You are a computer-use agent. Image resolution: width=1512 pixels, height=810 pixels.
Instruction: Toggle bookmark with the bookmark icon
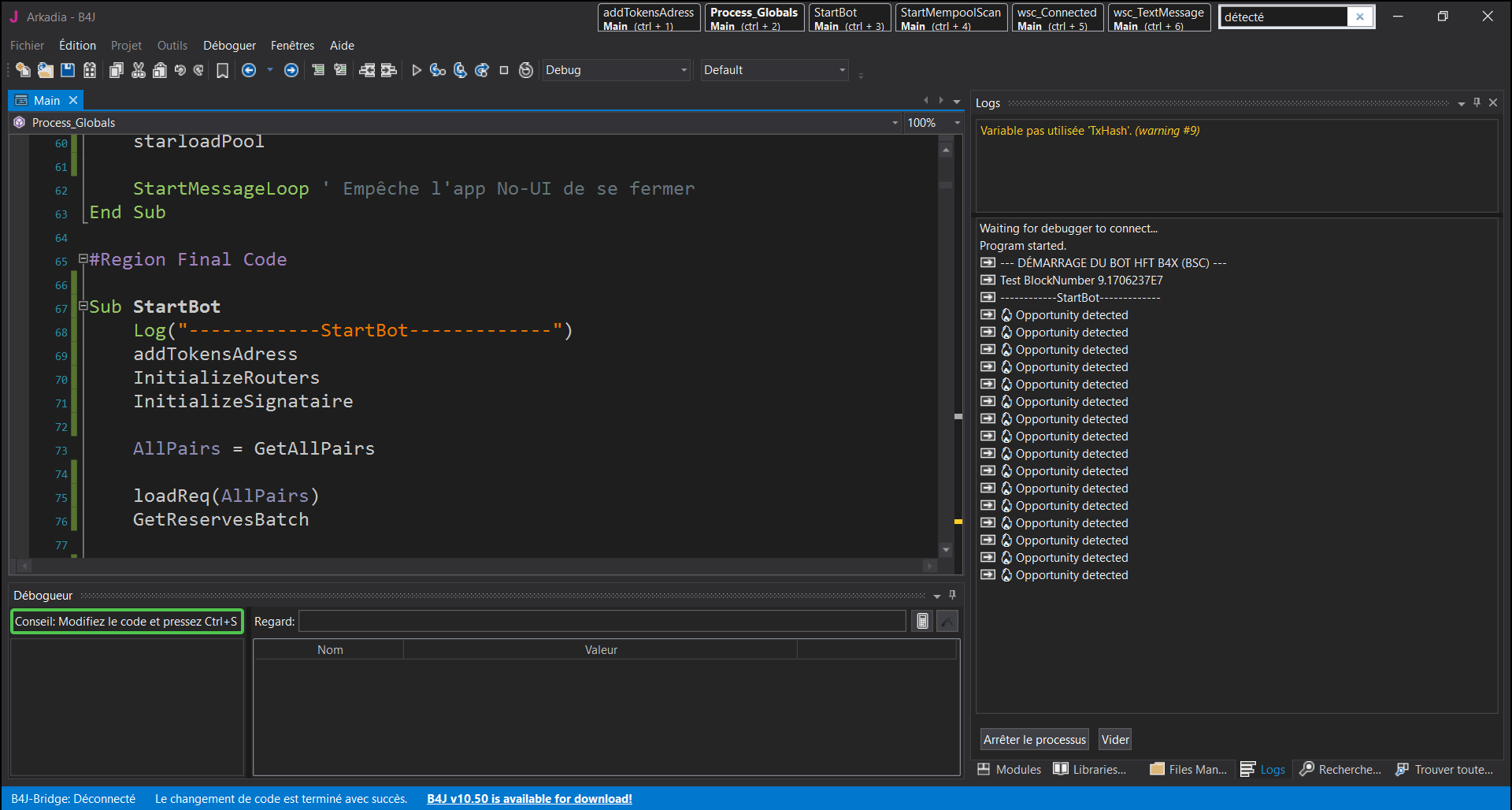222,71
